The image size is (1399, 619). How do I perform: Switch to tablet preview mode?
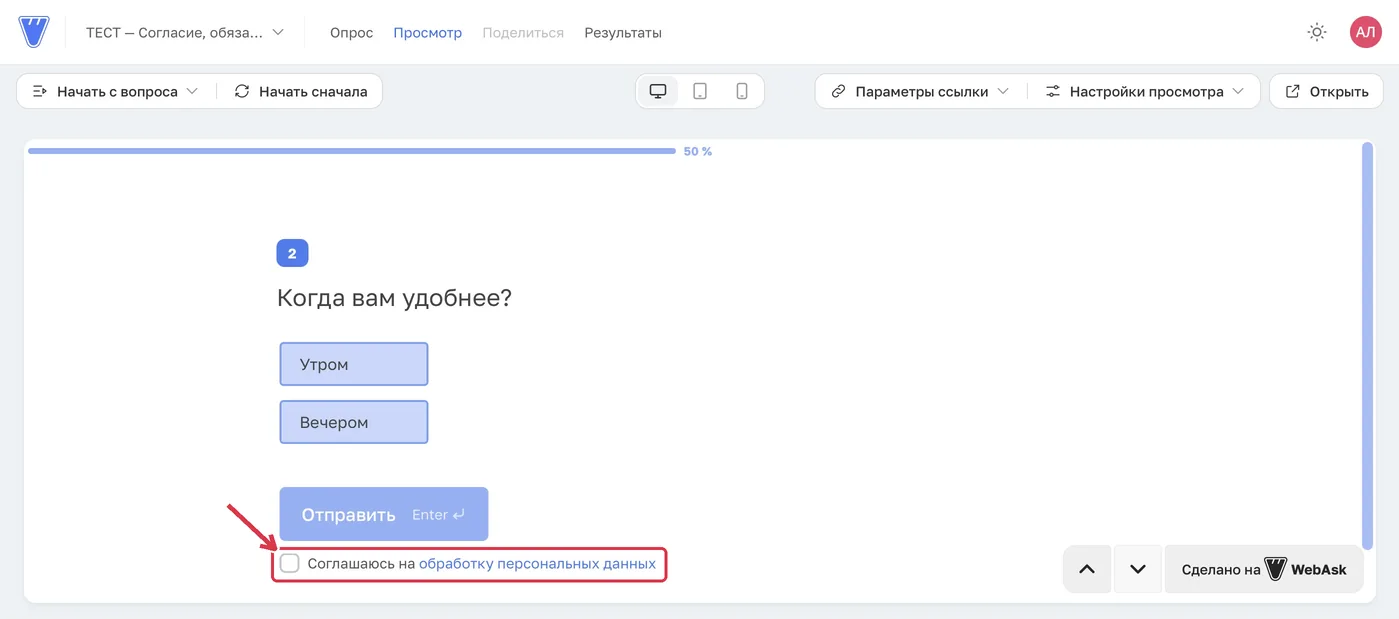(x=700, y=91)
